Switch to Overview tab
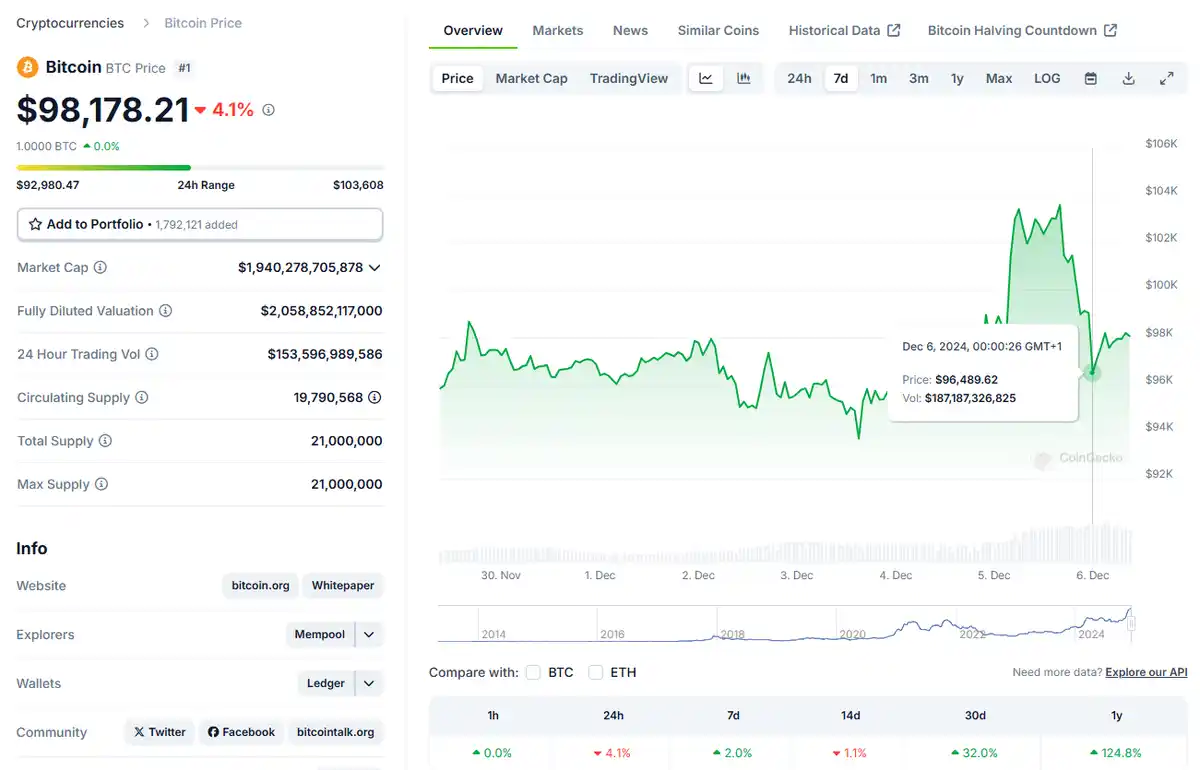 tap(473, 30)
